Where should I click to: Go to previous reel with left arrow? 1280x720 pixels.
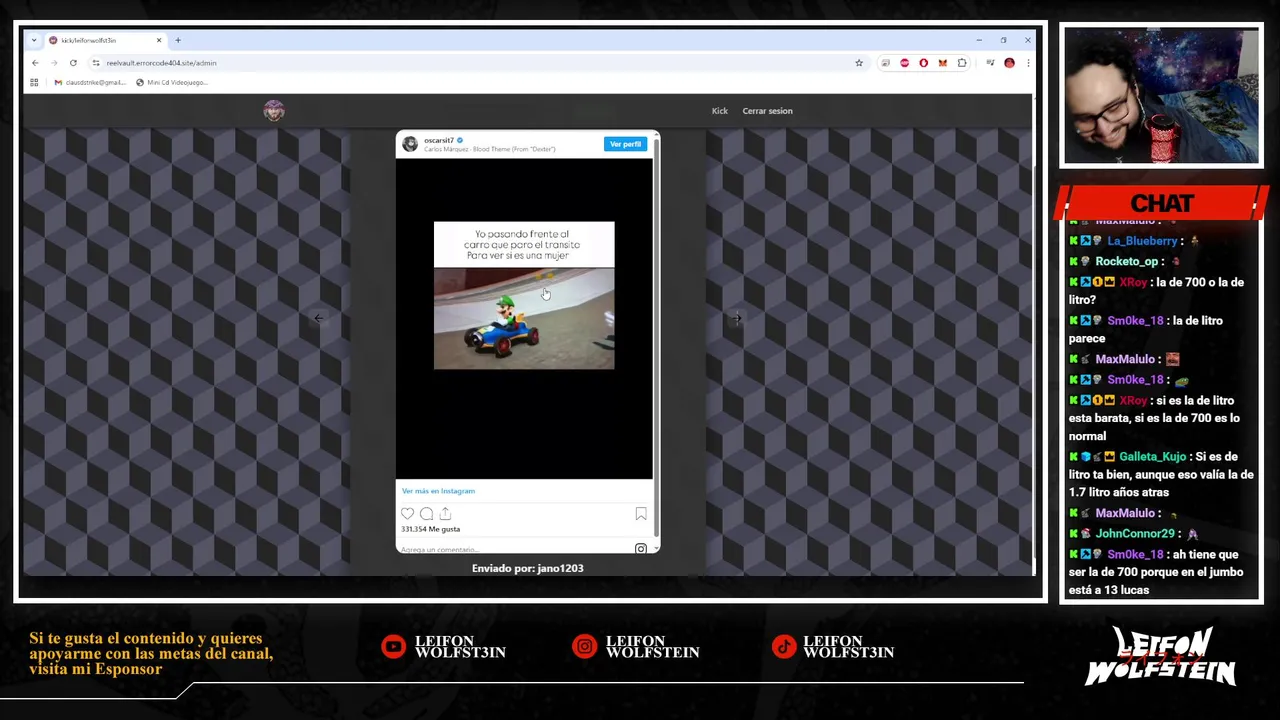pyautogui.click(x=318, y=318)
